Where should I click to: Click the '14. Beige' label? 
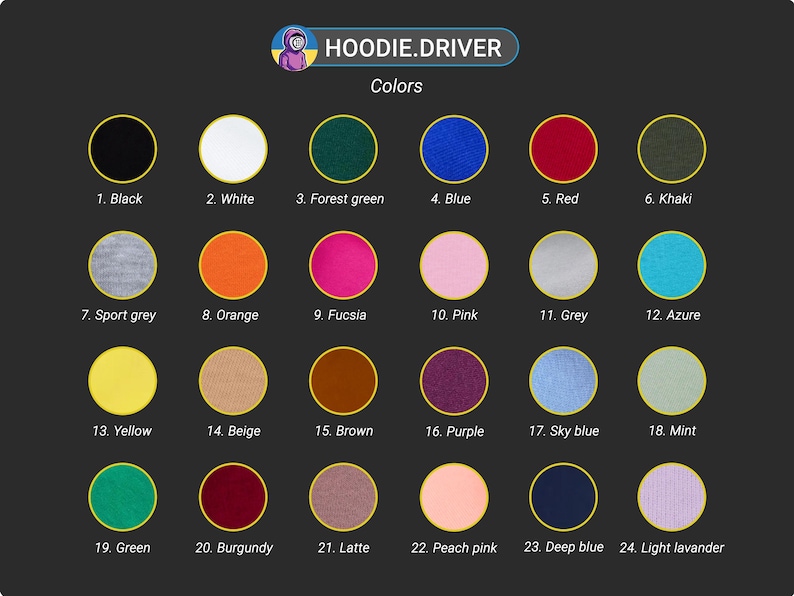click(x=233, y=431)
